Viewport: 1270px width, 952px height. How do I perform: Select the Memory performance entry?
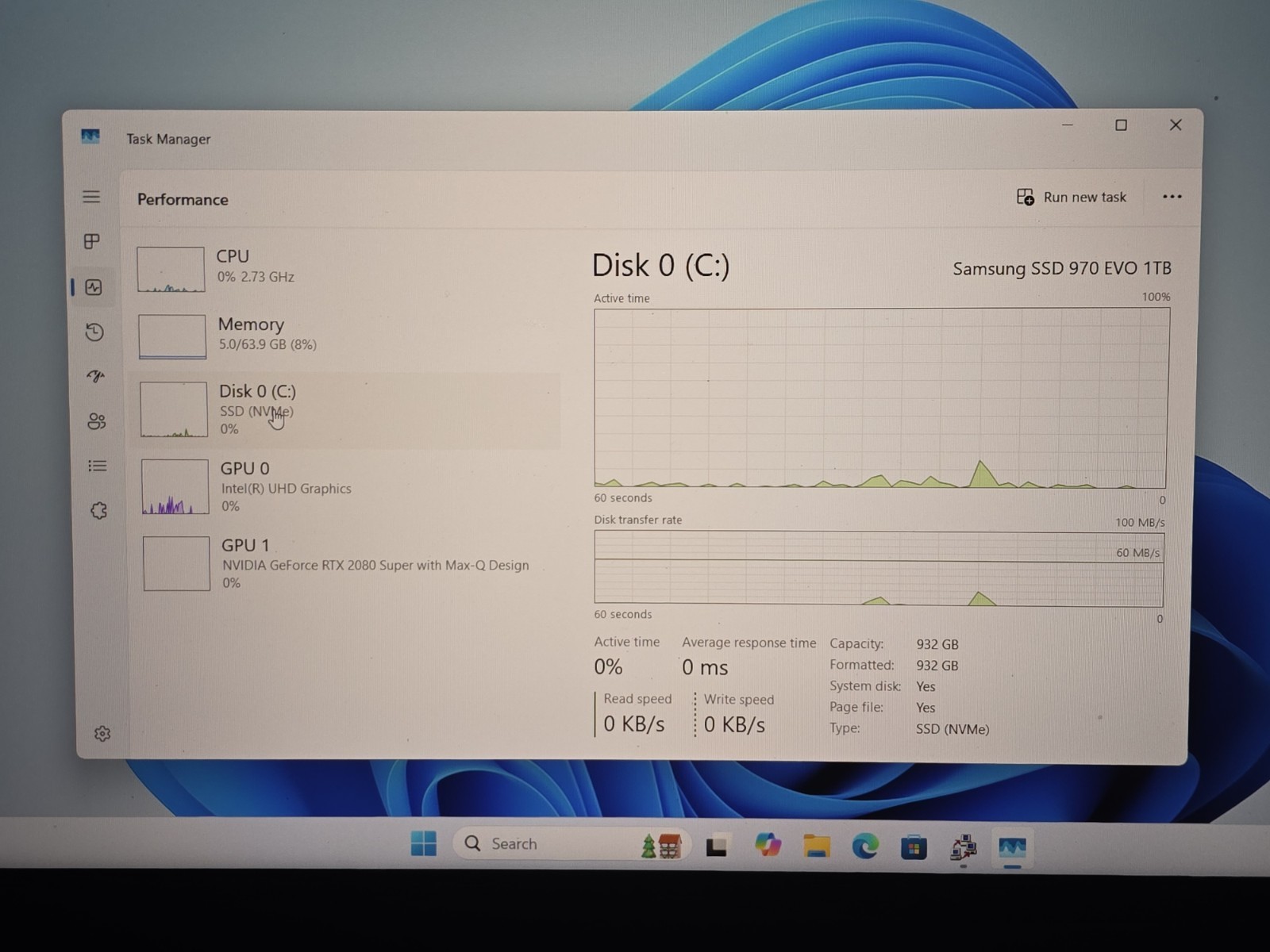coord(345,336)
